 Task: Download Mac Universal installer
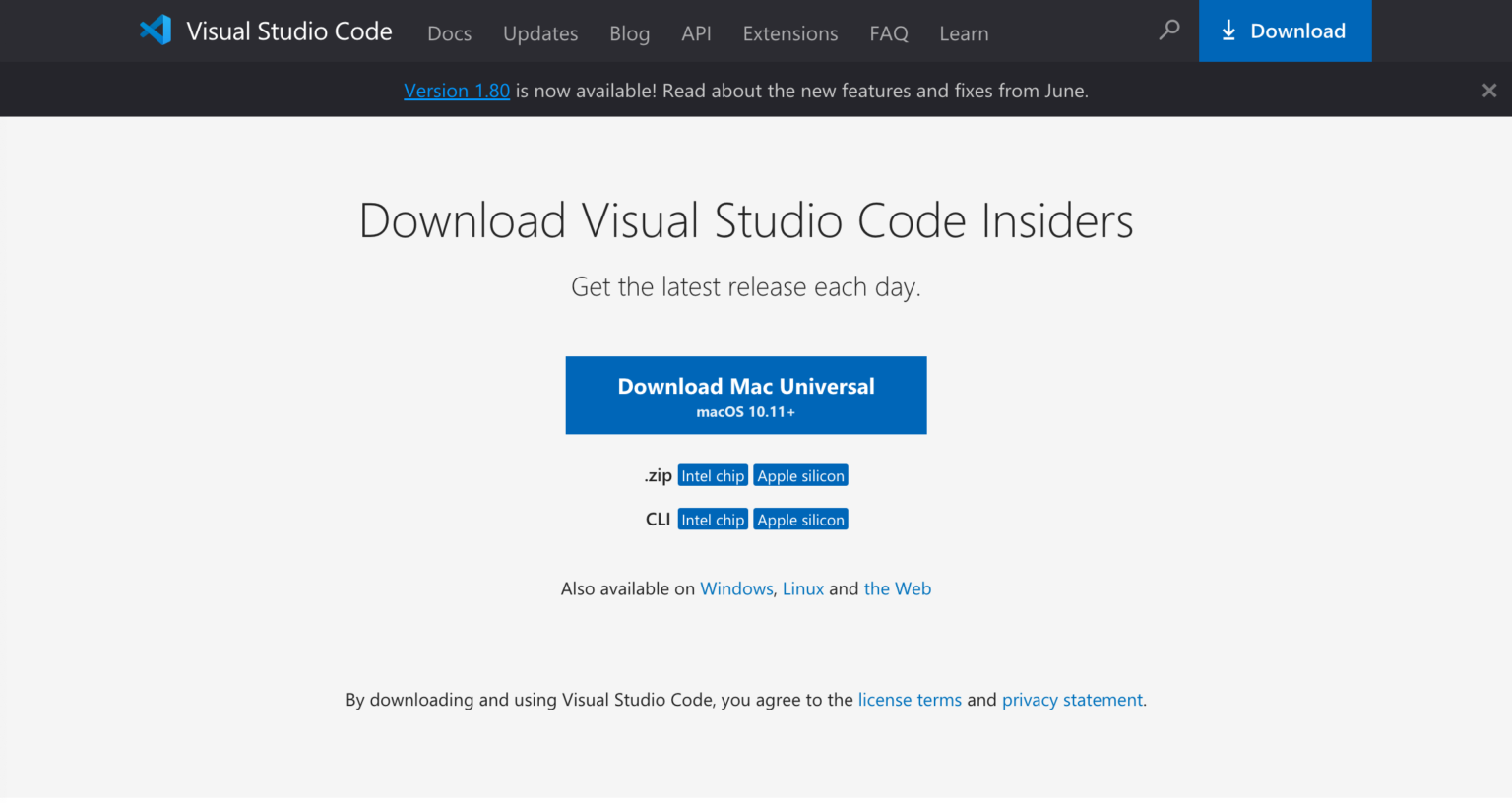745,395
